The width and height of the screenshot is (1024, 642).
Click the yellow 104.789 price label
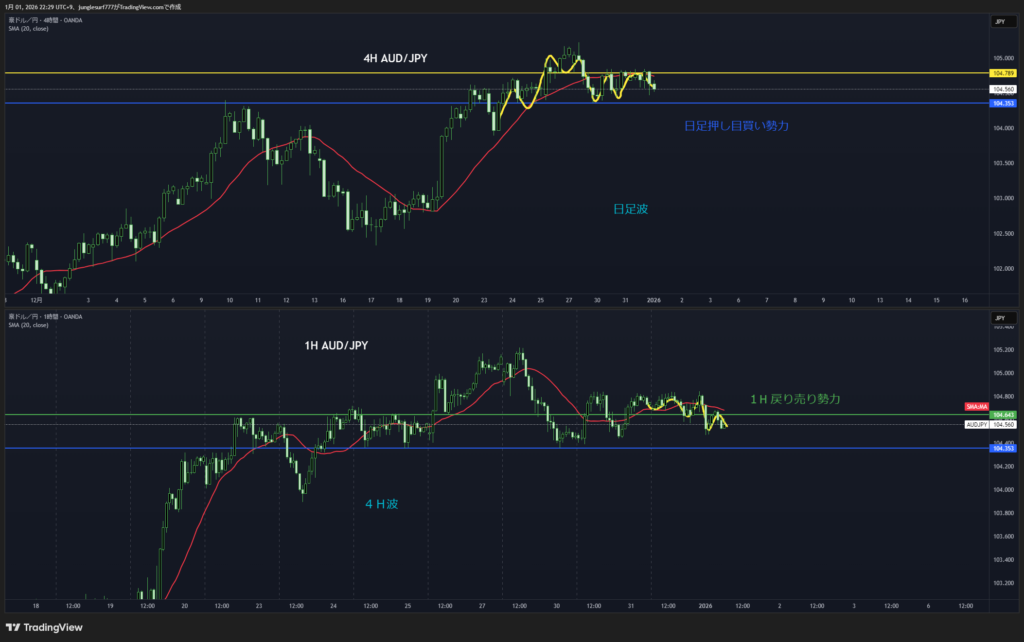click(1001, 74)
